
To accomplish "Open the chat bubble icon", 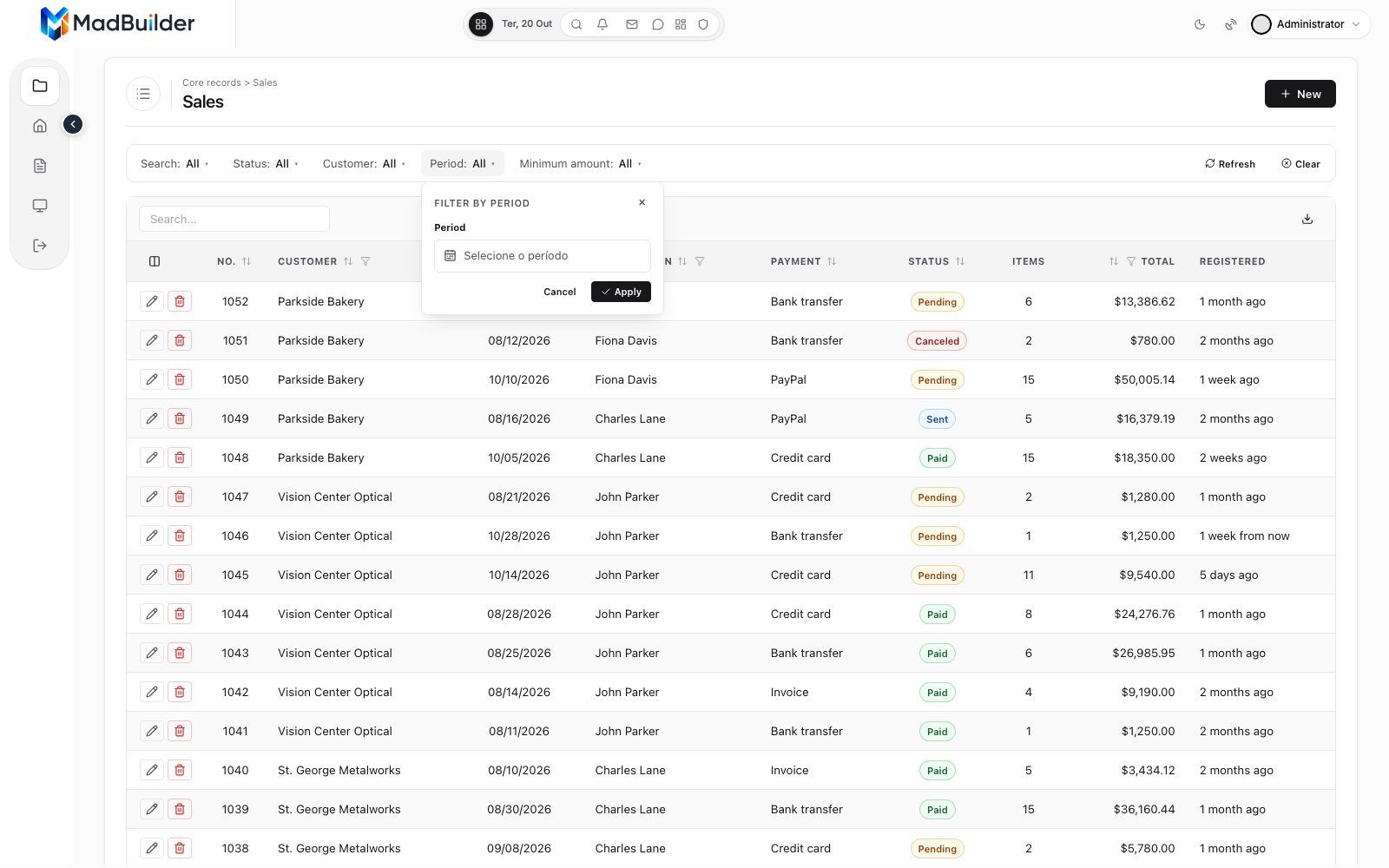I will tap(658, 24).
